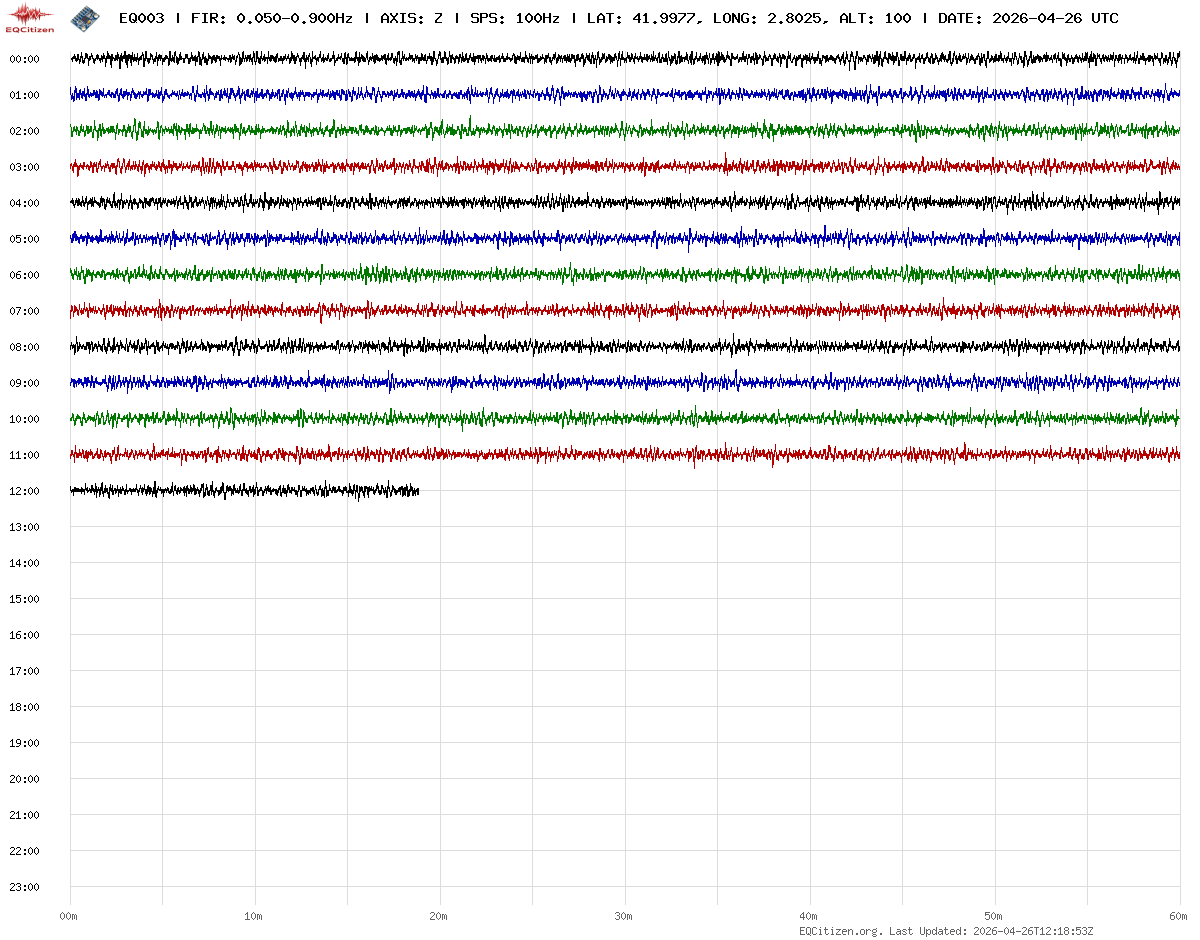Select the 06:00 hour row label
This screenshot has height=940, width=1200.
[24, 275]
